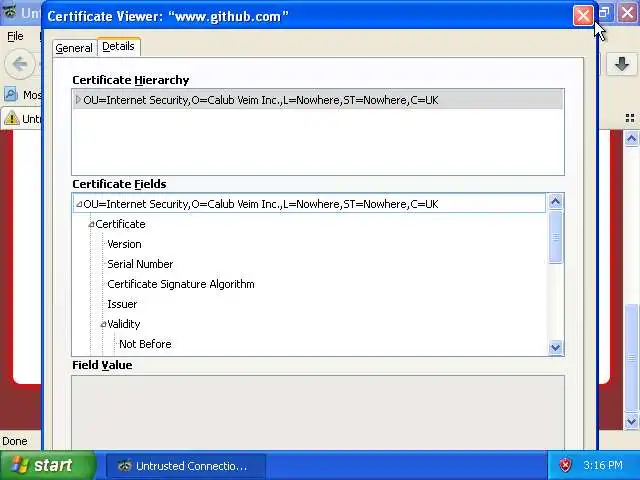This screenshot has height=480, width=640.
Task: Click inside the Field Value box
Action: [318, 412]
